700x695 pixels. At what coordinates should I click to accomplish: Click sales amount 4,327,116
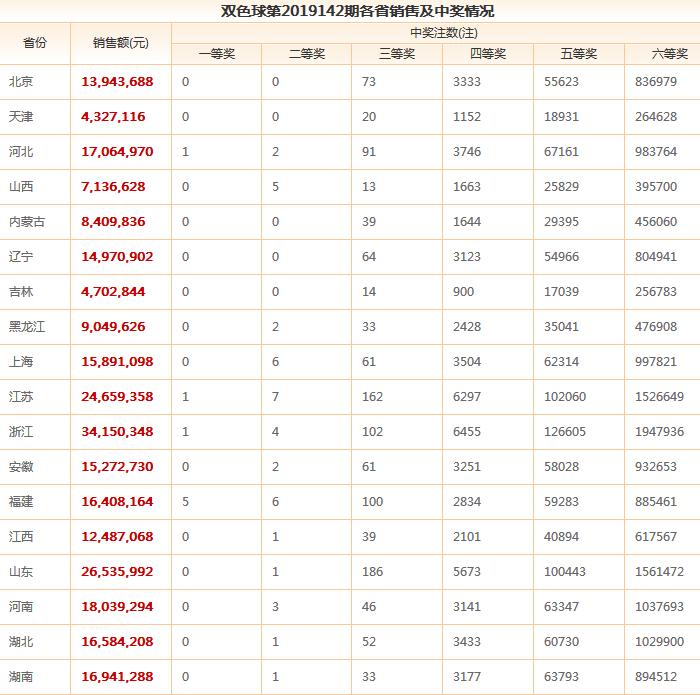pos(113,117)
